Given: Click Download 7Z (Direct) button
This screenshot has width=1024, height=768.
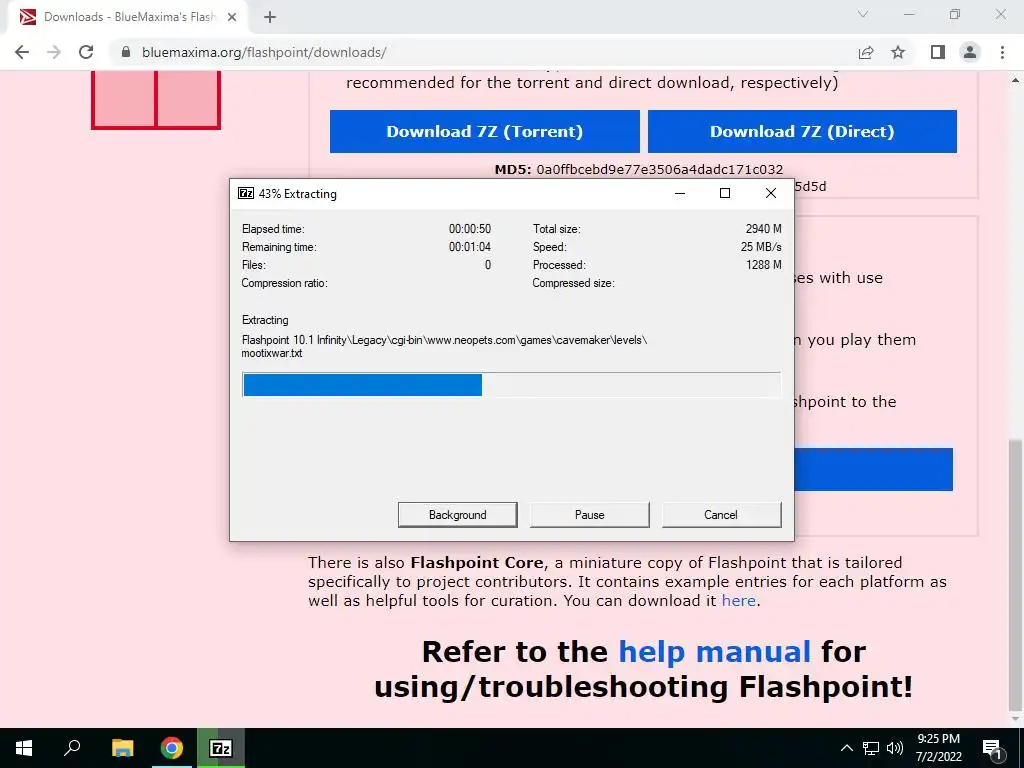Looking at the screenshot, I should click(x=802, y=131).
